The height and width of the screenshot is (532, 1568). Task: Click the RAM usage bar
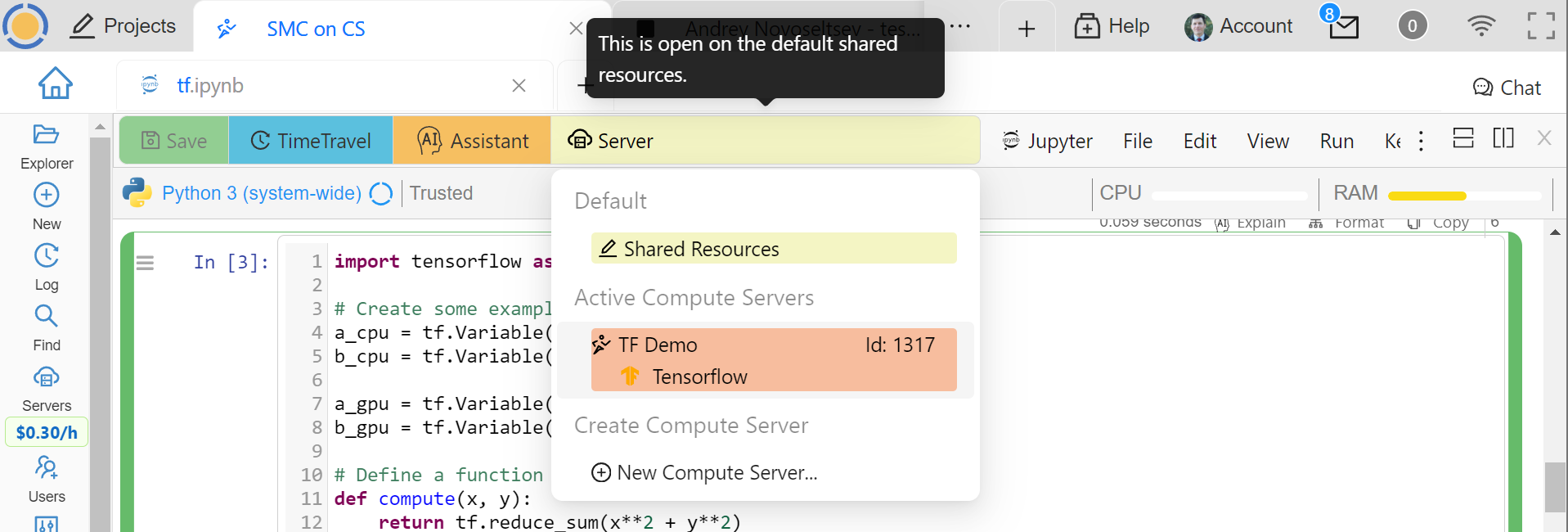[x=1463, y=196]
